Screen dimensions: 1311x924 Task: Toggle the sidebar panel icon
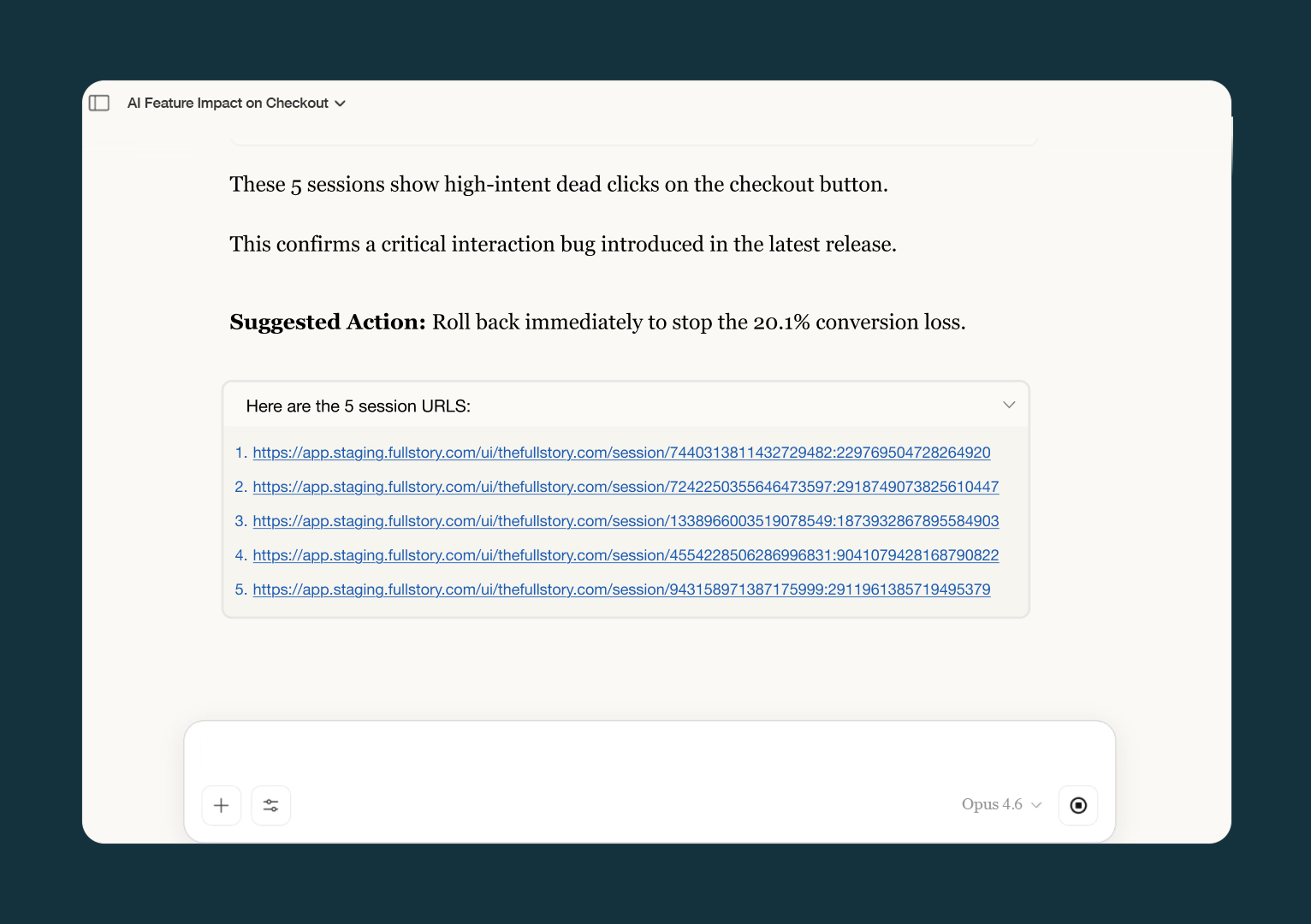click(x=99, y=103)
